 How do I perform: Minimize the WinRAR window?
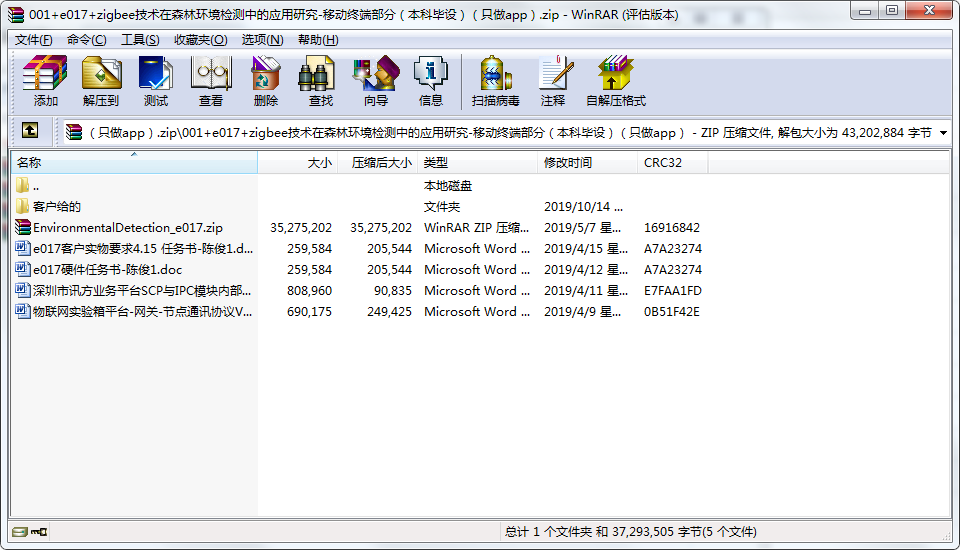point(864,10)
